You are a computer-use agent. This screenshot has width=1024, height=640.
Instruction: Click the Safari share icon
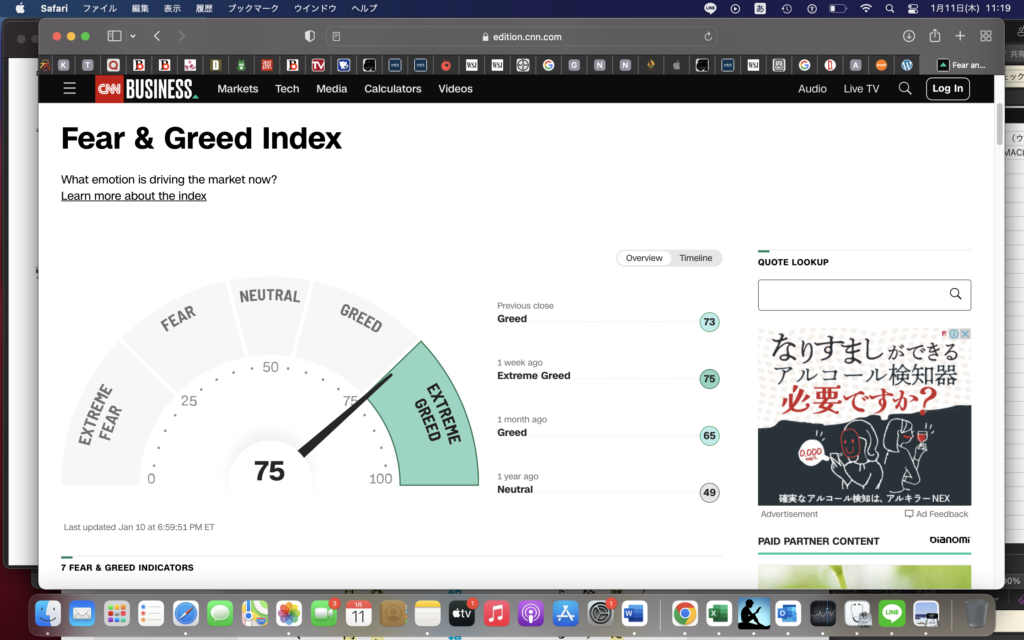coord(934,35)
